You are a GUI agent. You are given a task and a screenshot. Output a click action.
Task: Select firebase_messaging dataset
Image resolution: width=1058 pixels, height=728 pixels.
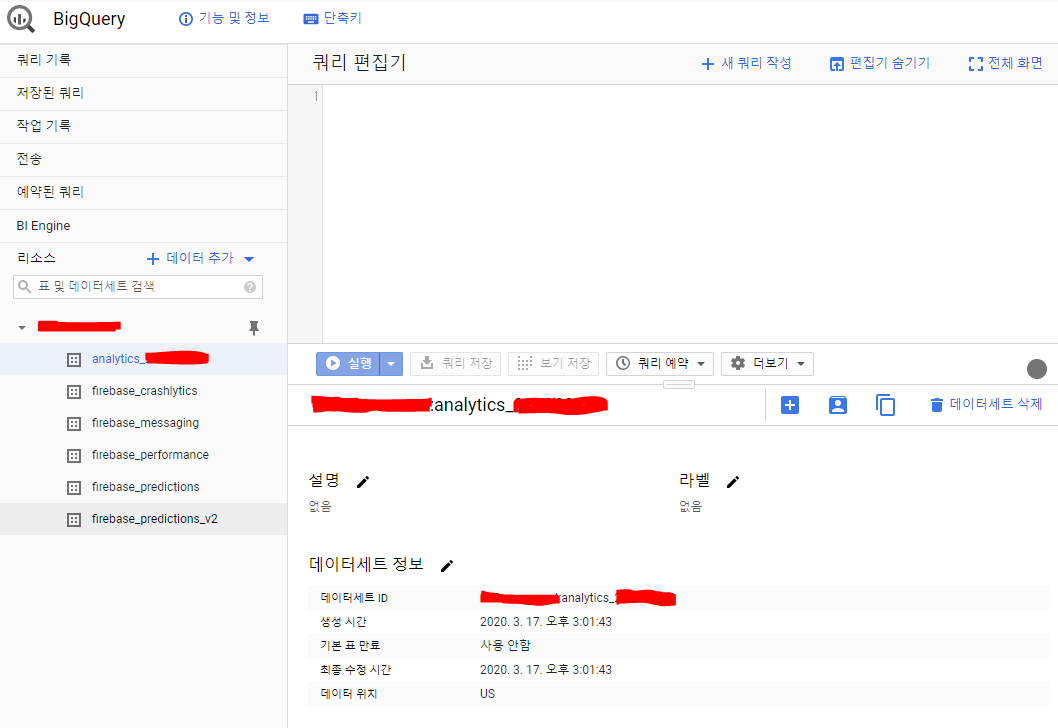click(x=143, y=423)
